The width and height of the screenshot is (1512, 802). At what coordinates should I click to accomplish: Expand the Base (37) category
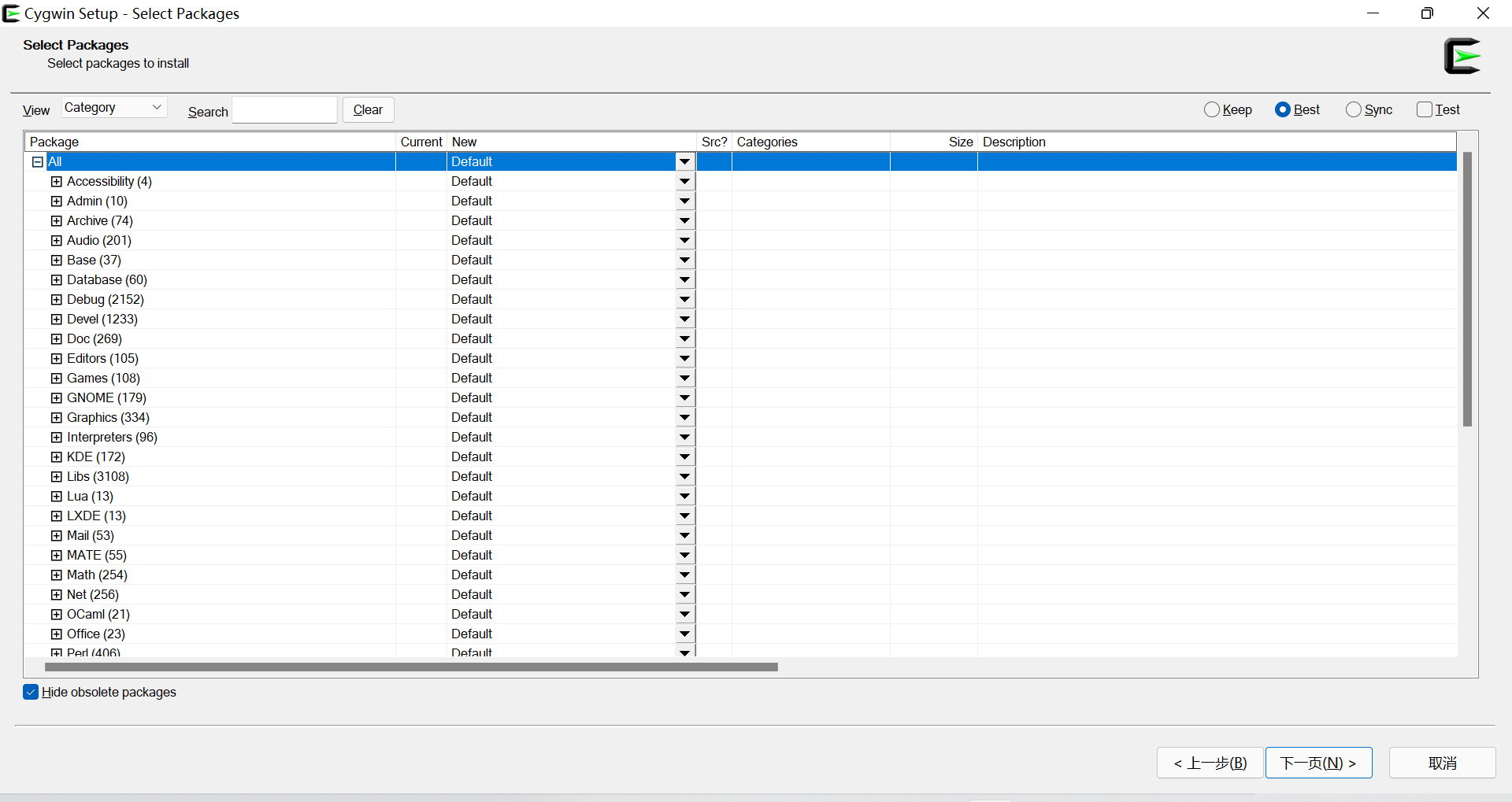[57, 261]
